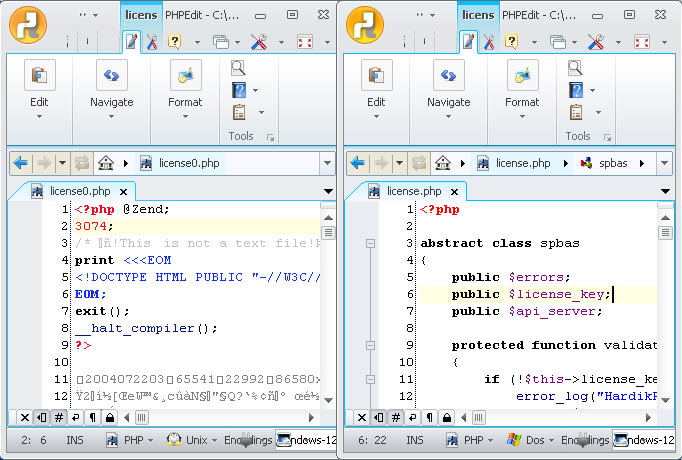The height and width of the screenshot is (460, 682).
Task: Click the spbas class icon in the breadcrumb
Action: pyautogui.click(x=586, y=163)
